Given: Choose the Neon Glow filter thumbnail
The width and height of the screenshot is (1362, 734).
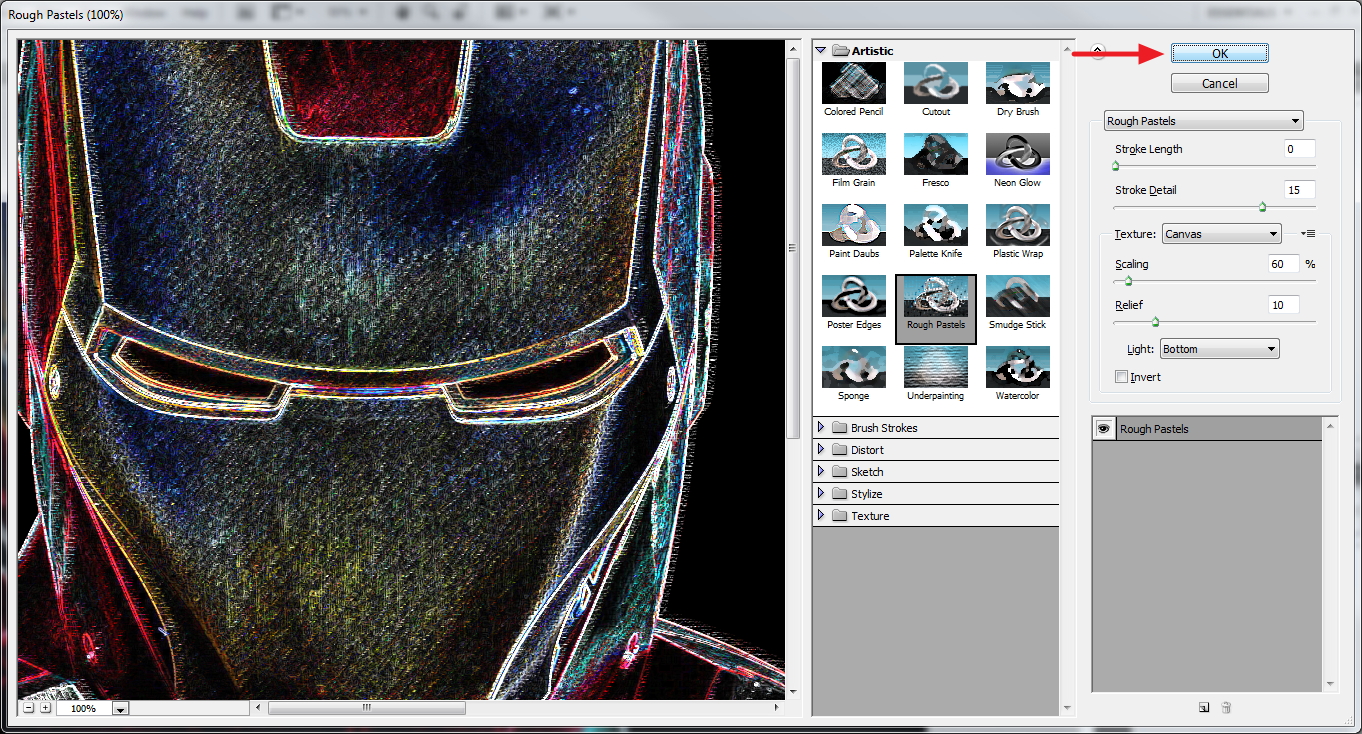Looking at the screenshot, I should 1018,154.
